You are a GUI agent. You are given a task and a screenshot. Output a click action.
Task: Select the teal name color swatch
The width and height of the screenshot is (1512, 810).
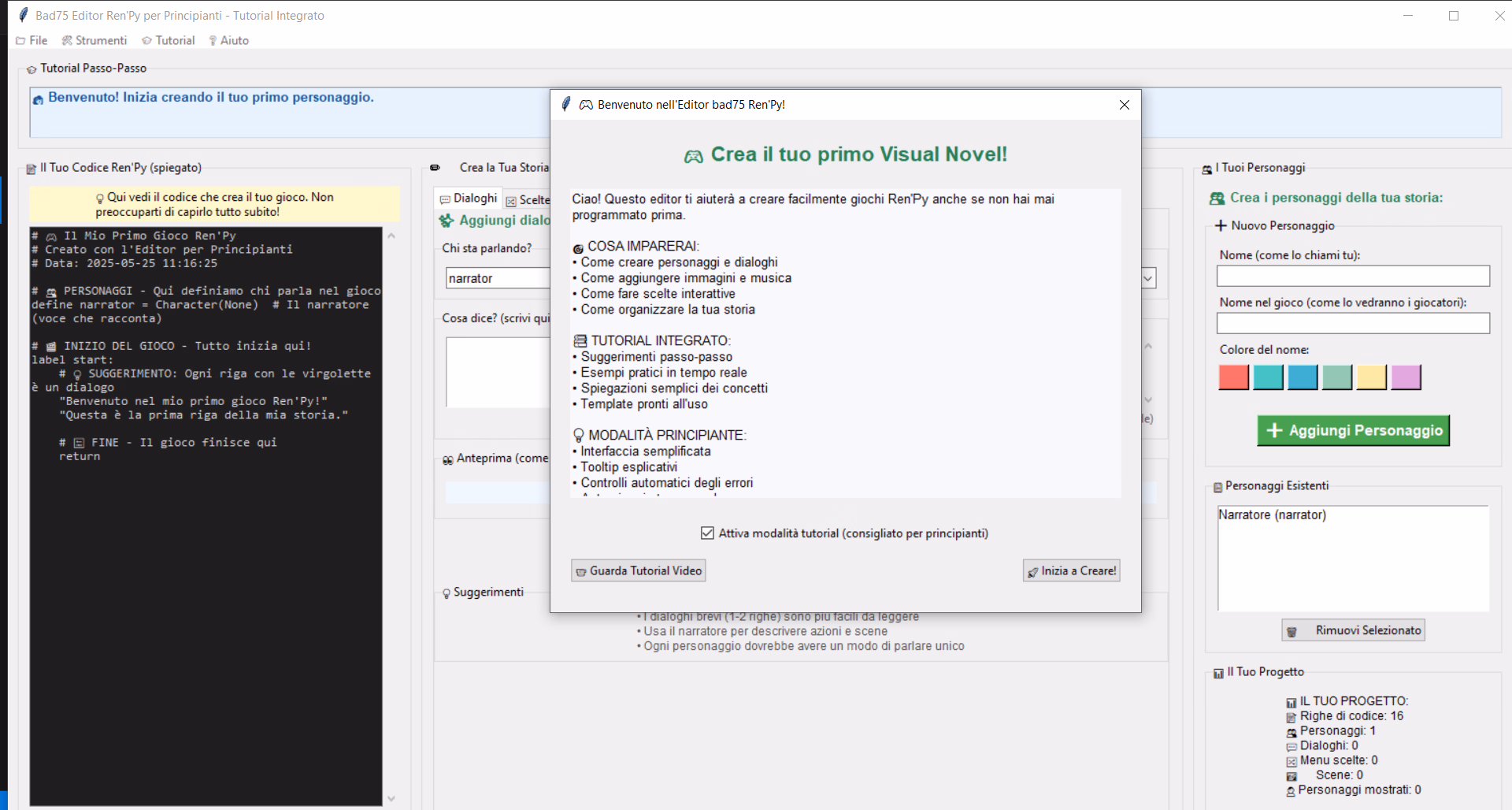1268,377
